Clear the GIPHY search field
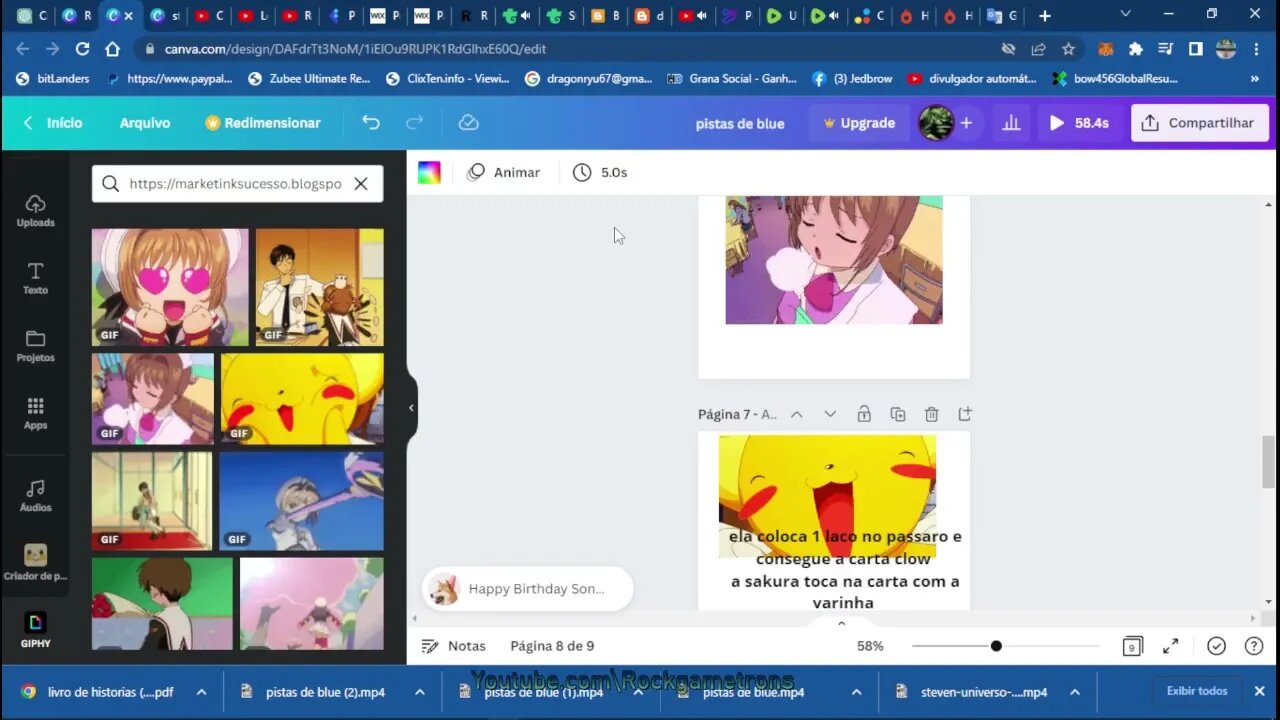This screenshot has height=720, width=1280. pos(361,184)
